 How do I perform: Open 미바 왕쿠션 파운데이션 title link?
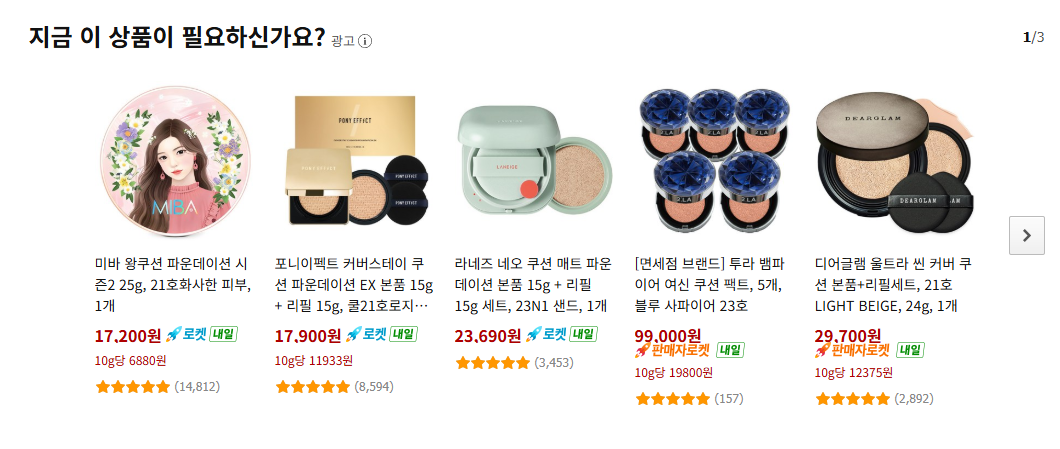tap(173, 285)
